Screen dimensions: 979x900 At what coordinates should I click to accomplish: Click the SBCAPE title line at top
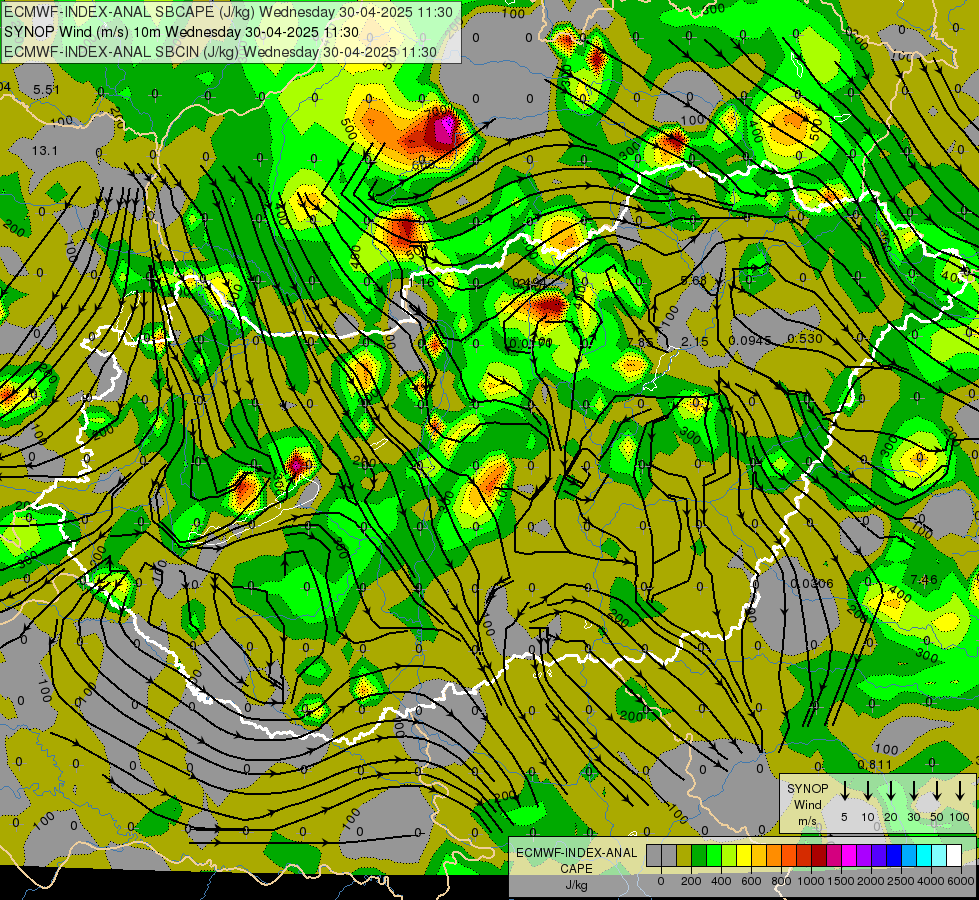point(228,12)
